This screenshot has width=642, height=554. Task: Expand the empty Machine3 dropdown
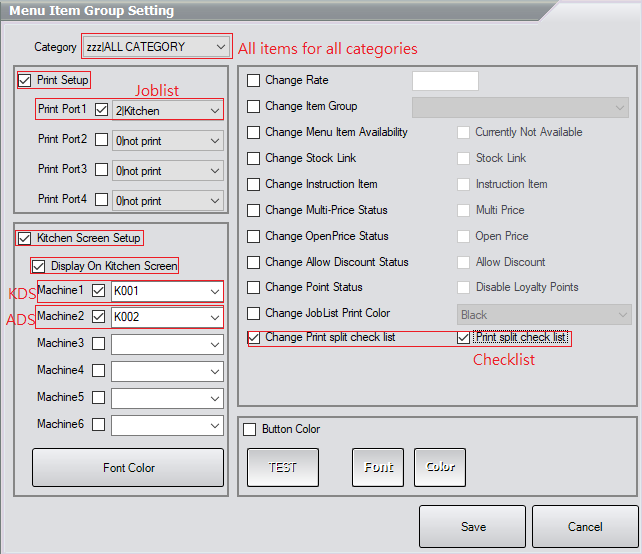167,344
